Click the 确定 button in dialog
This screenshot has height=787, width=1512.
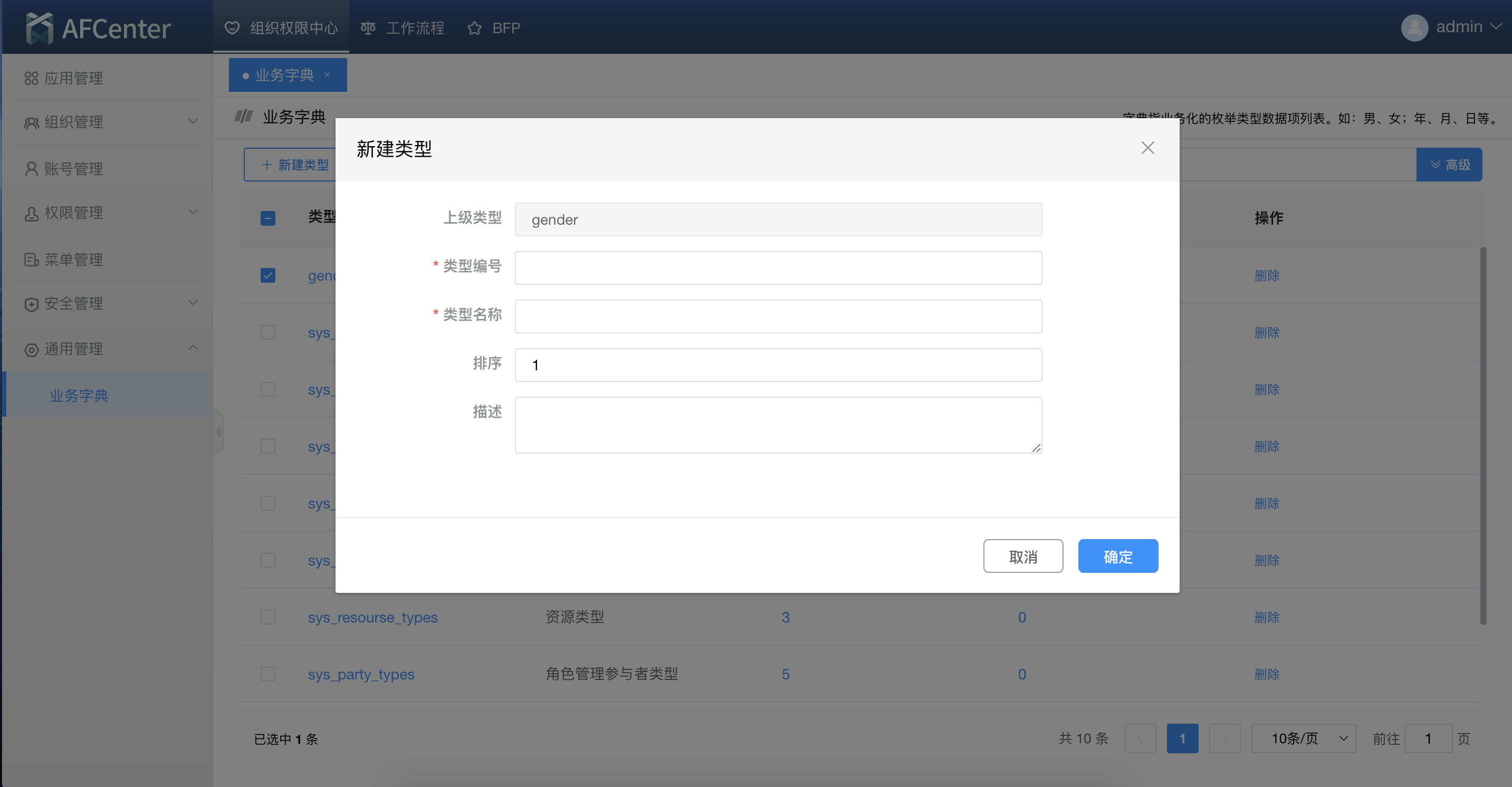[x=1117, y=556]
